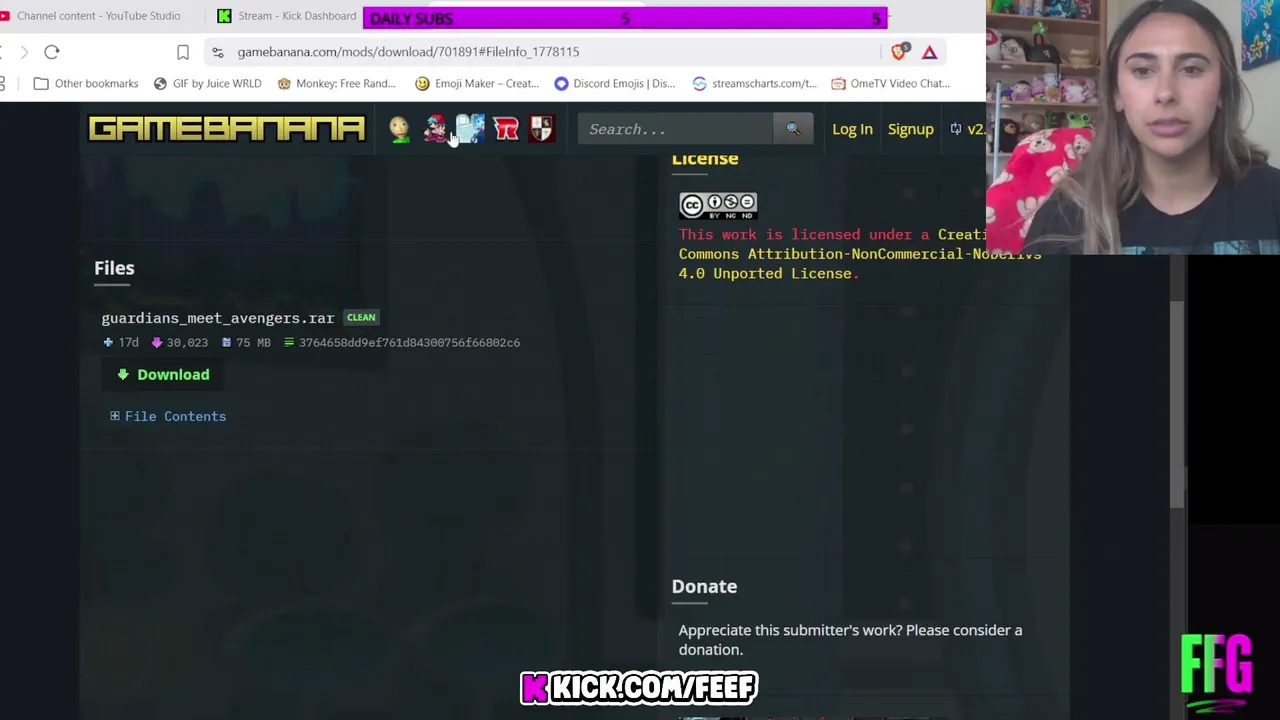Open the streamscharts.com bookmark
The image size is (1280, 720).
click(754, 83)
